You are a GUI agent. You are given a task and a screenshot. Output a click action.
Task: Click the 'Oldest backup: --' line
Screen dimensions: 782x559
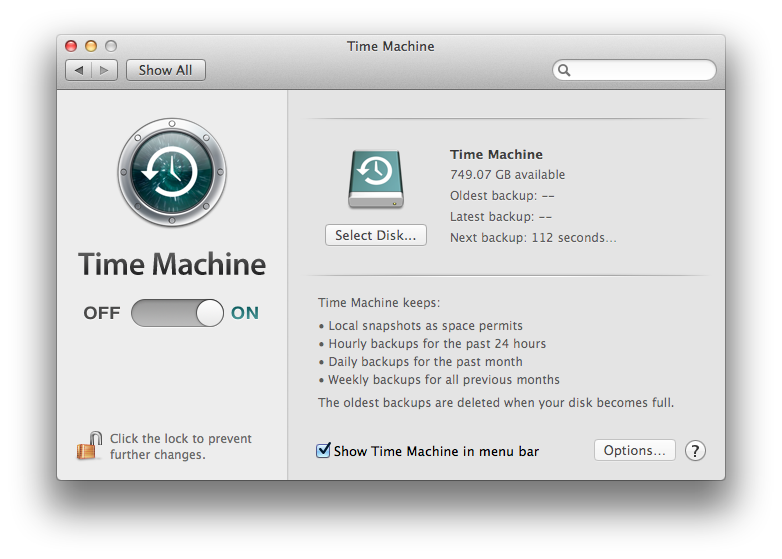pos(502,195)
